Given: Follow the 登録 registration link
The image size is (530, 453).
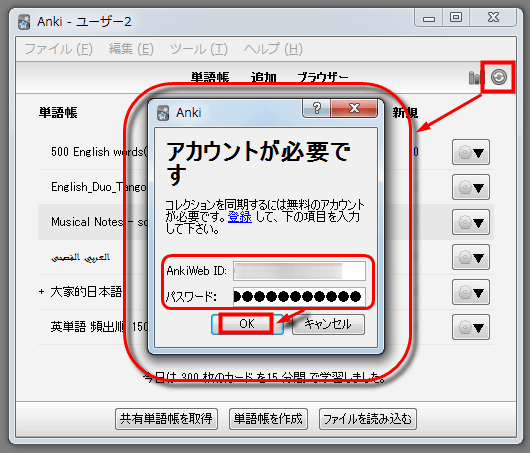Looking at the screenshot, I should pyautogui.click(x=240, y=217).
